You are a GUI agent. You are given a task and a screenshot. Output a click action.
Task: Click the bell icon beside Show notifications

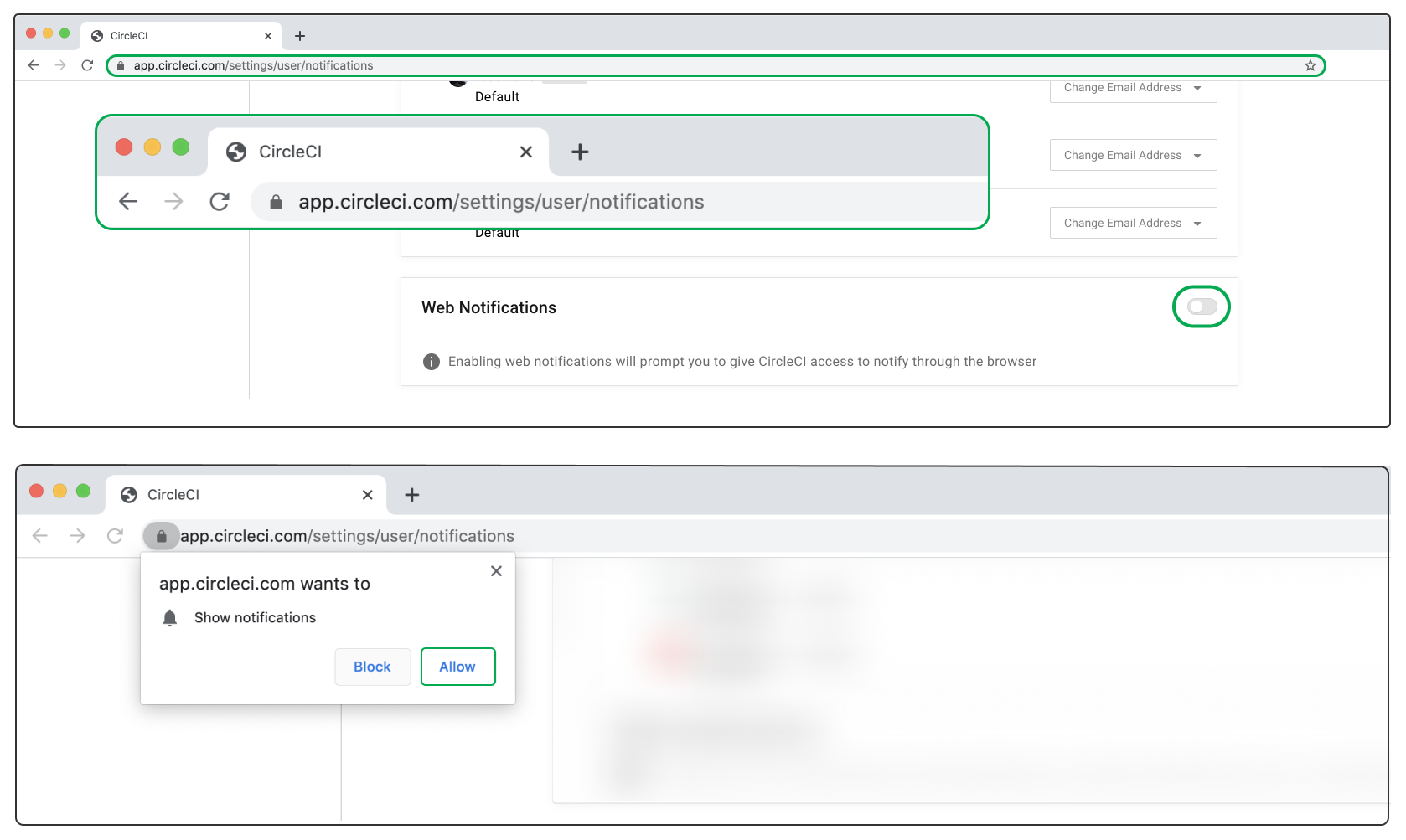[x=170, y=618]
